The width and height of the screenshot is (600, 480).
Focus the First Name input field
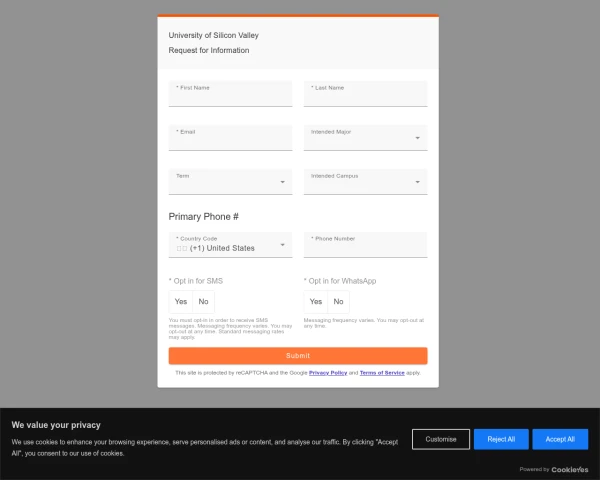[230, 94]
